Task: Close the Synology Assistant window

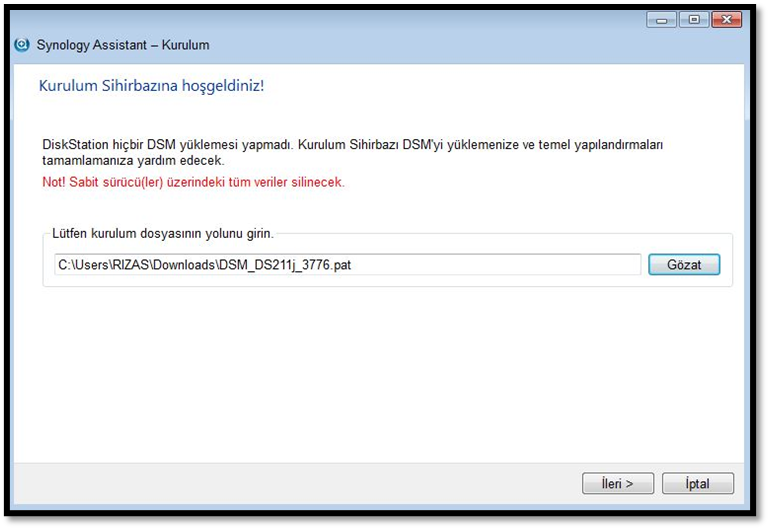Action: pos(725,19)
